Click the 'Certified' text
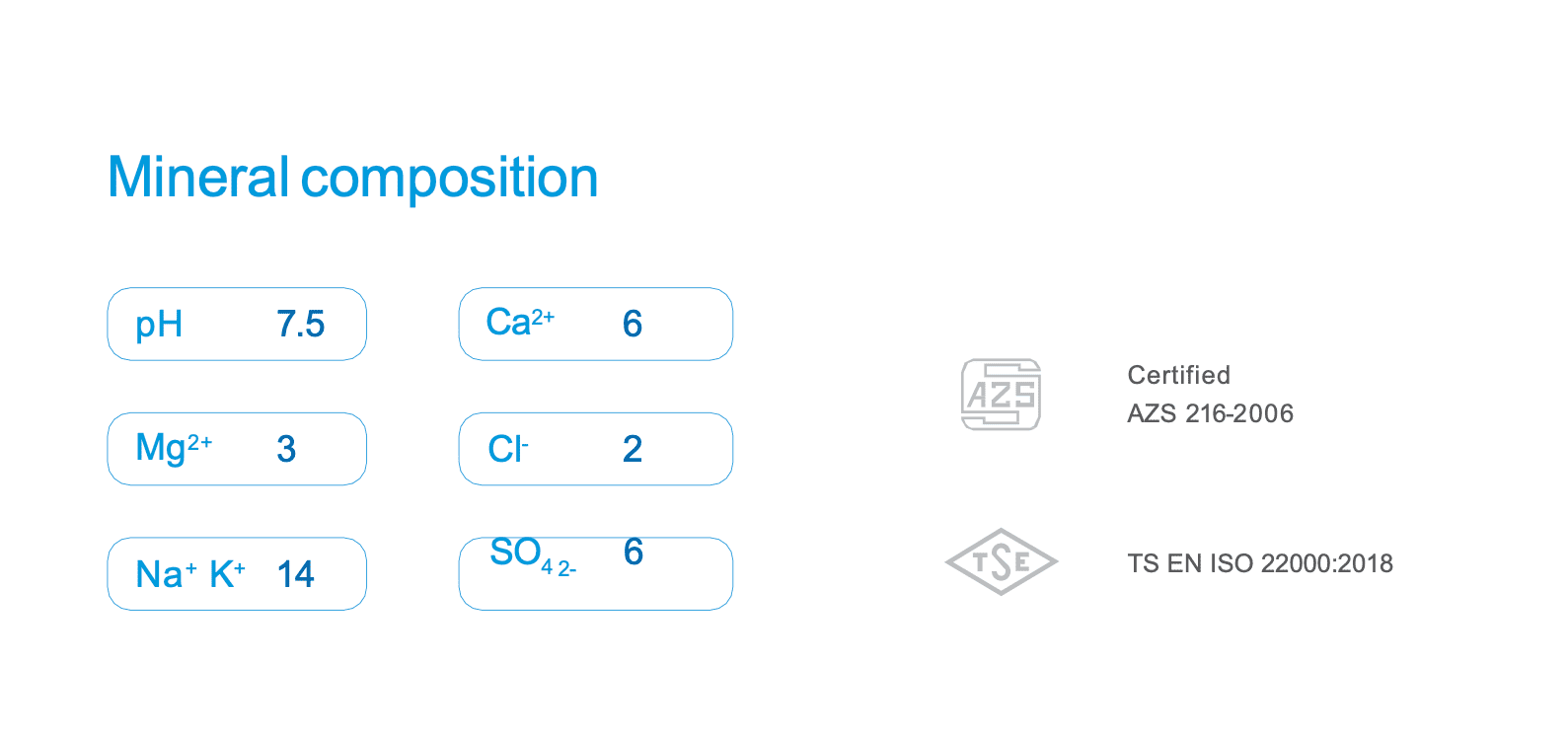This screenshot has width=1568, height=737. click(1178, 375)
